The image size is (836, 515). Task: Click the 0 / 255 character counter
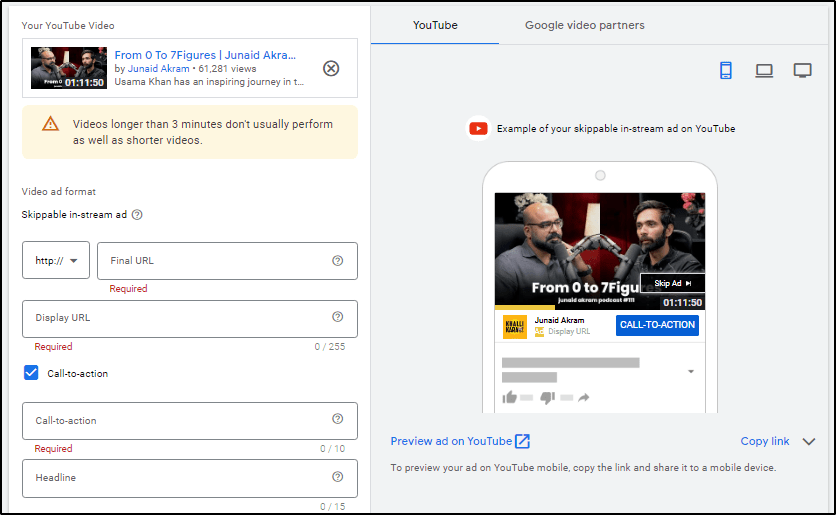click(329, 347)
